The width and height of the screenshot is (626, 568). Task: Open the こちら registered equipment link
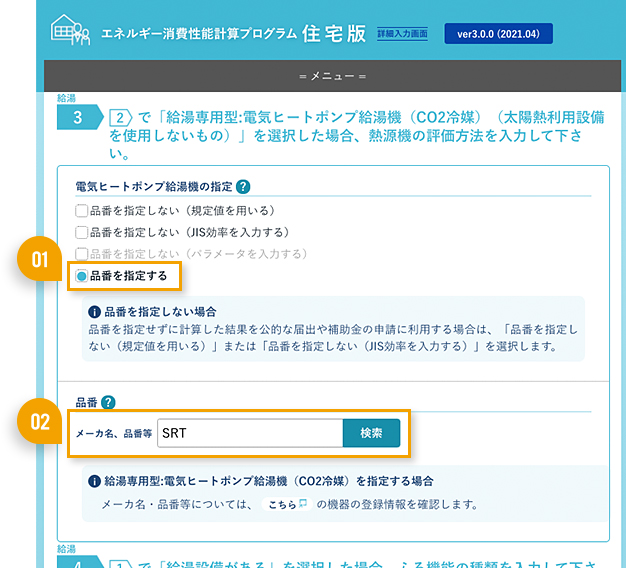click(x=285, y=504)
